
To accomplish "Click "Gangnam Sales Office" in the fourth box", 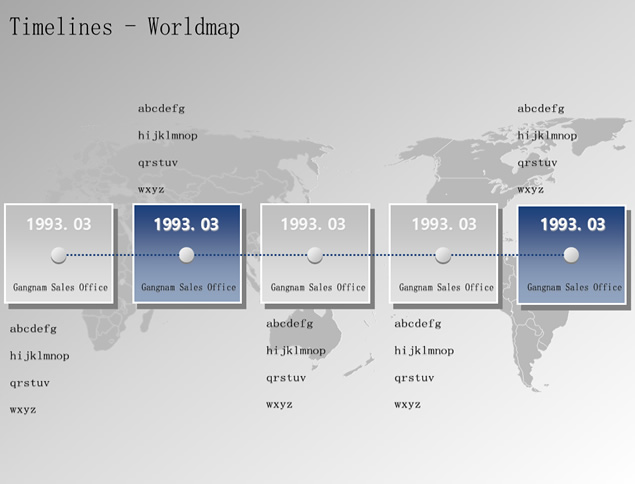I will (x=446, y=288).
